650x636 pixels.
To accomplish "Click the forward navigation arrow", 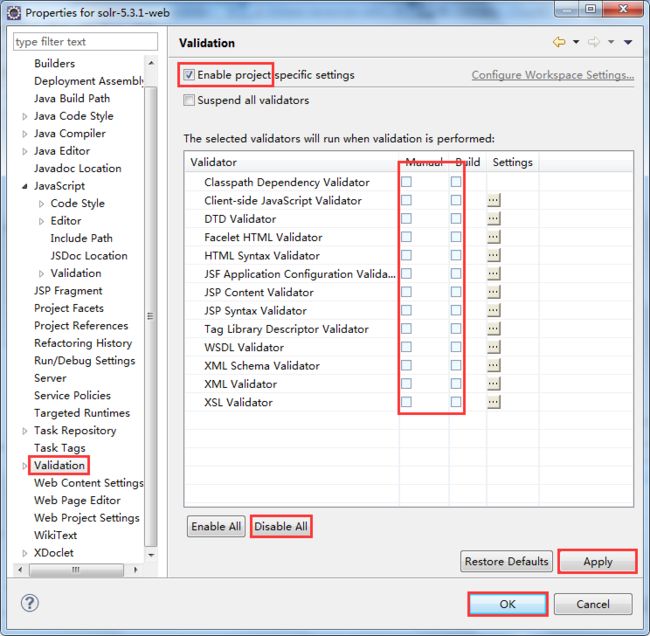I will 594,42.
